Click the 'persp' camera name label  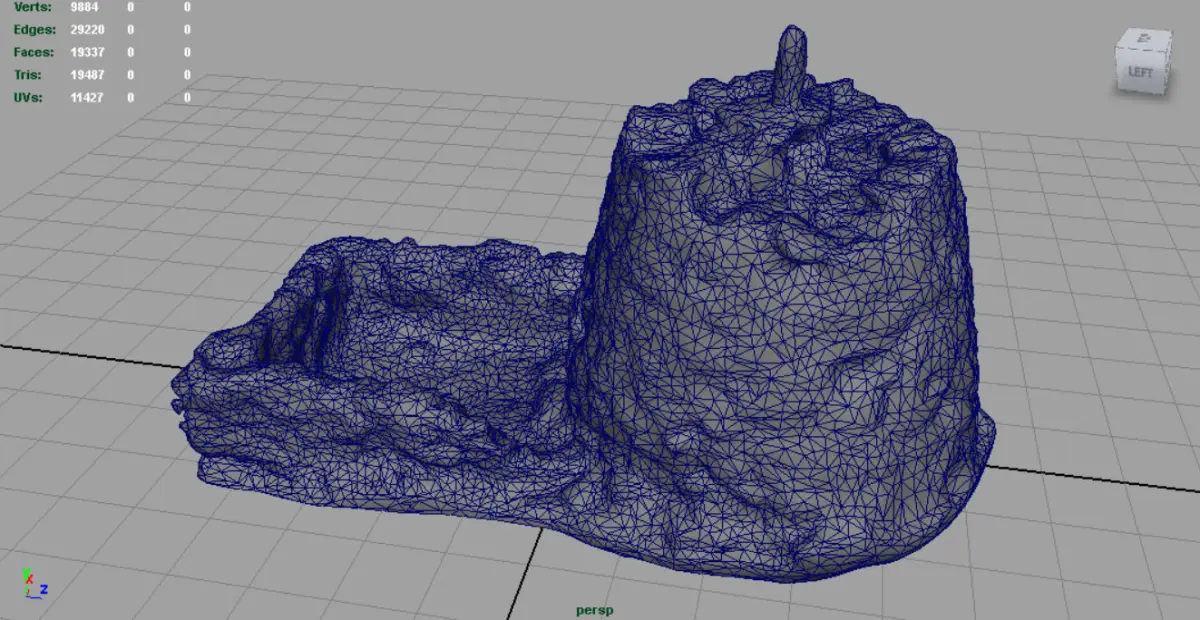pyautogui.click(x=594, y=610)
